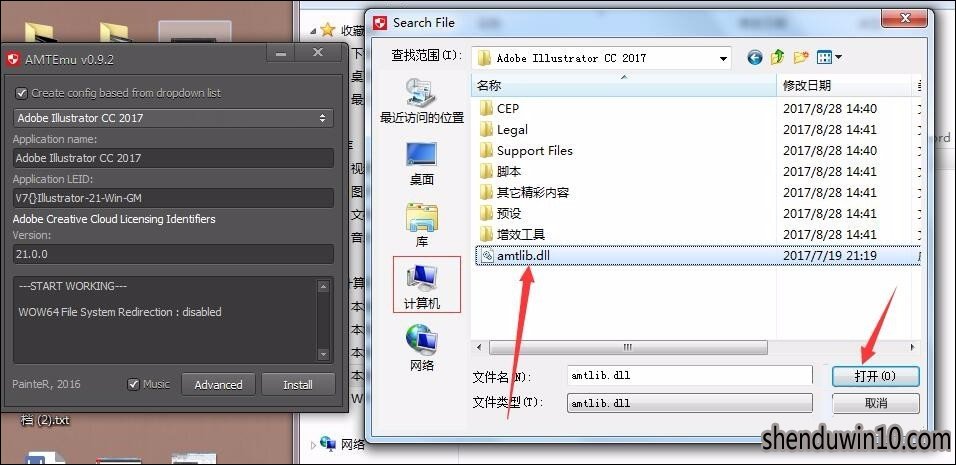Click the Adobe Creative Cloud Licensing Identifiers label
The image size is (956, 465).
click(x=114, y=219)
